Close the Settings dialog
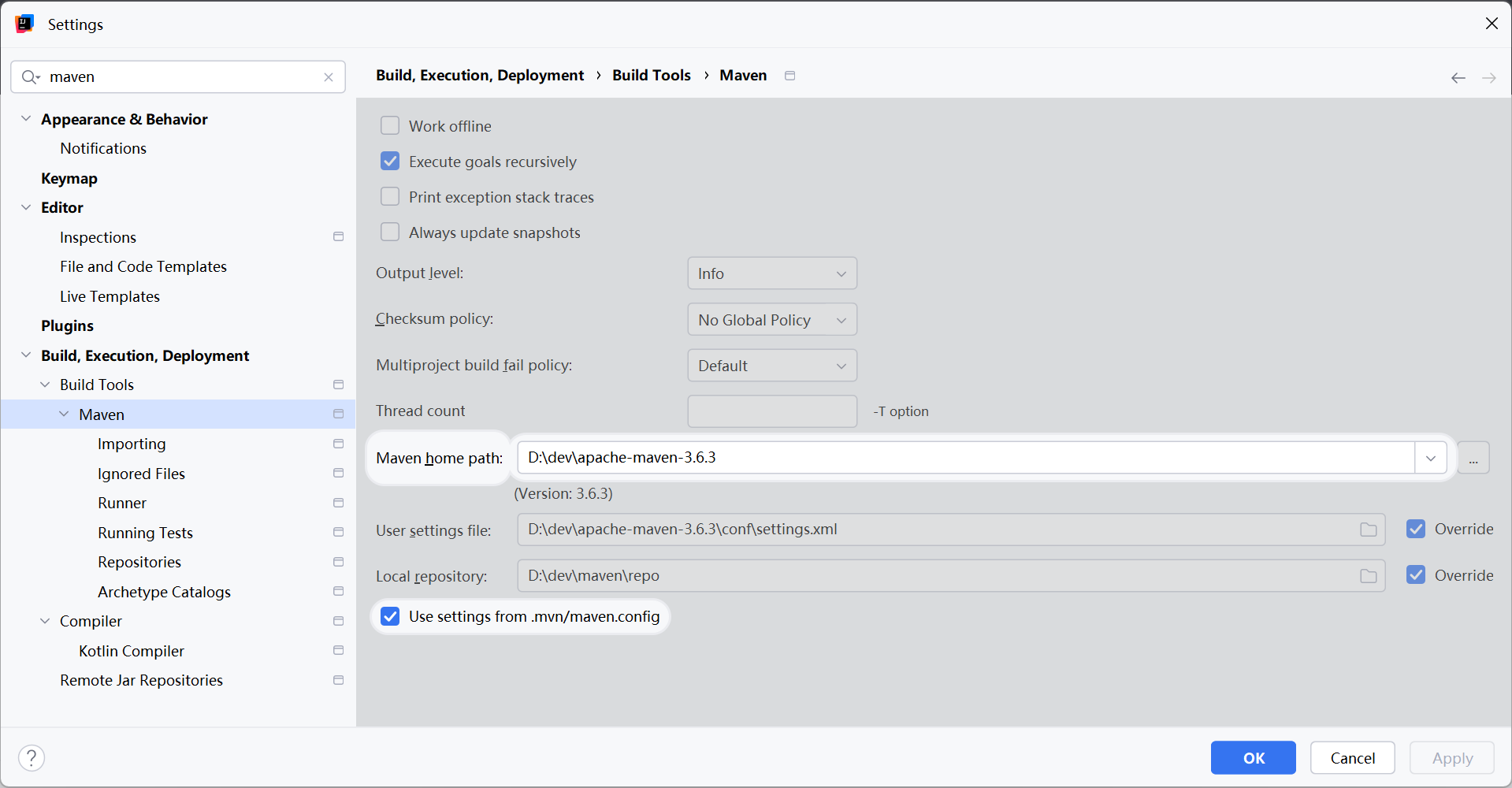1512x788 pixels. point(1492,24)
